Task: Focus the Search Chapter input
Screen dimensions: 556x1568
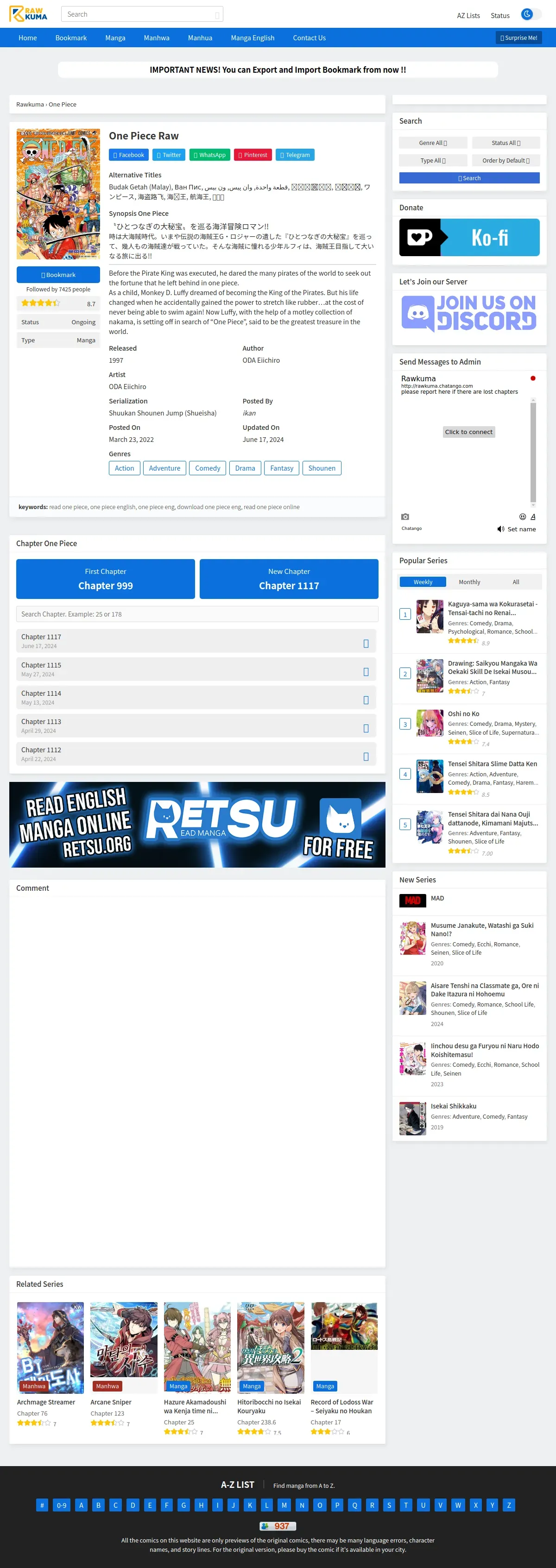Action: 197,614
